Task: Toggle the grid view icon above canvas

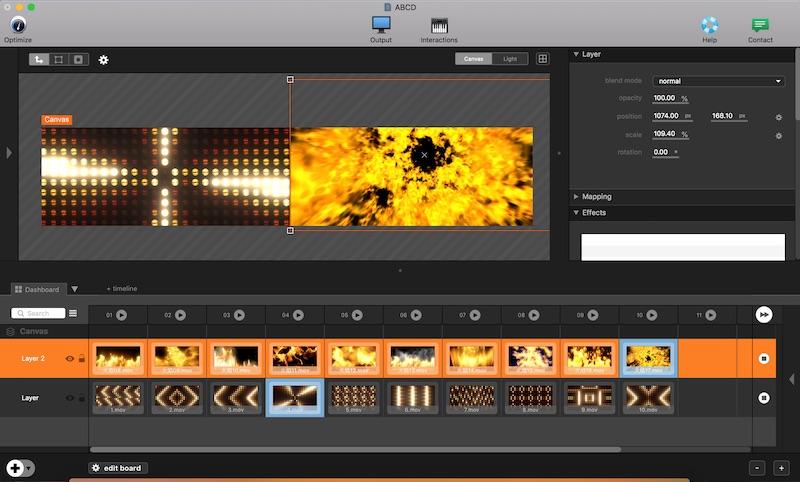Action: tap(542, 59)
